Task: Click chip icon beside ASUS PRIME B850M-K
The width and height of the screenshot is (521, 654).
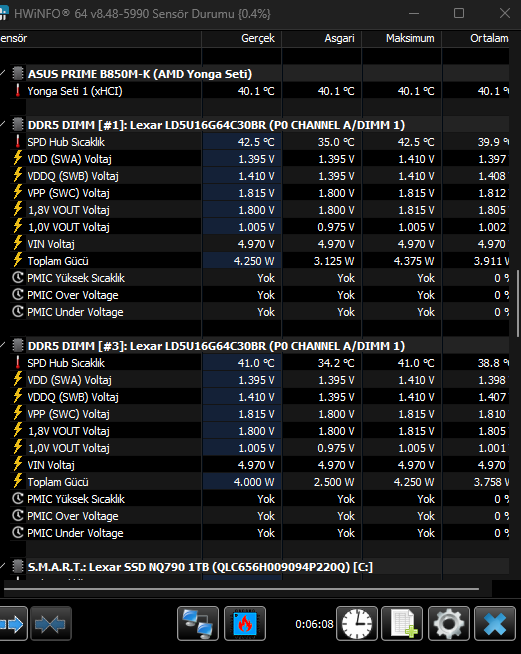Action: [18, 74]
